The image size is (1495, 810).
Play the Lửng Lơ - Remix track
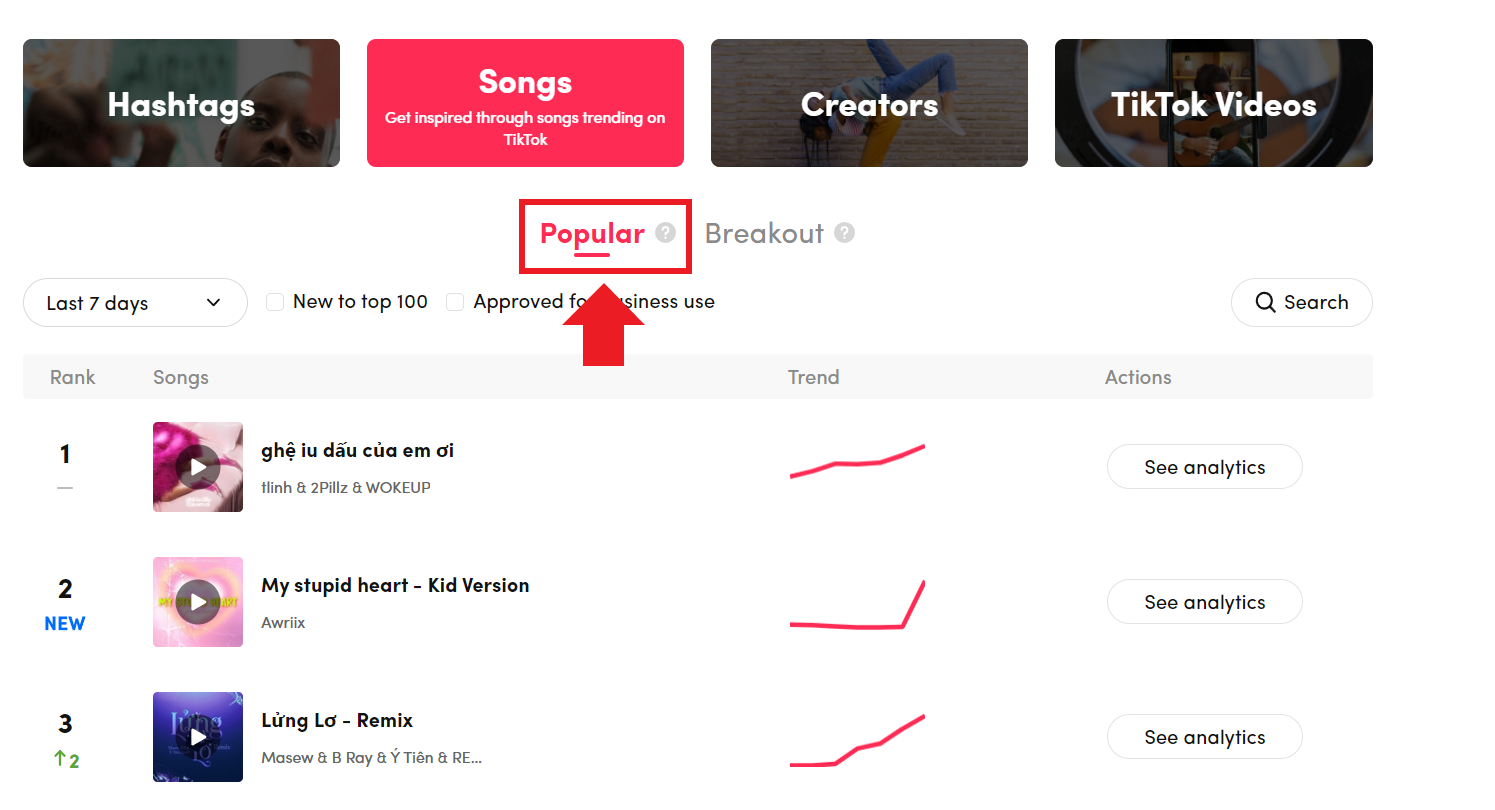pyautogui.click(x=198, y=737)
